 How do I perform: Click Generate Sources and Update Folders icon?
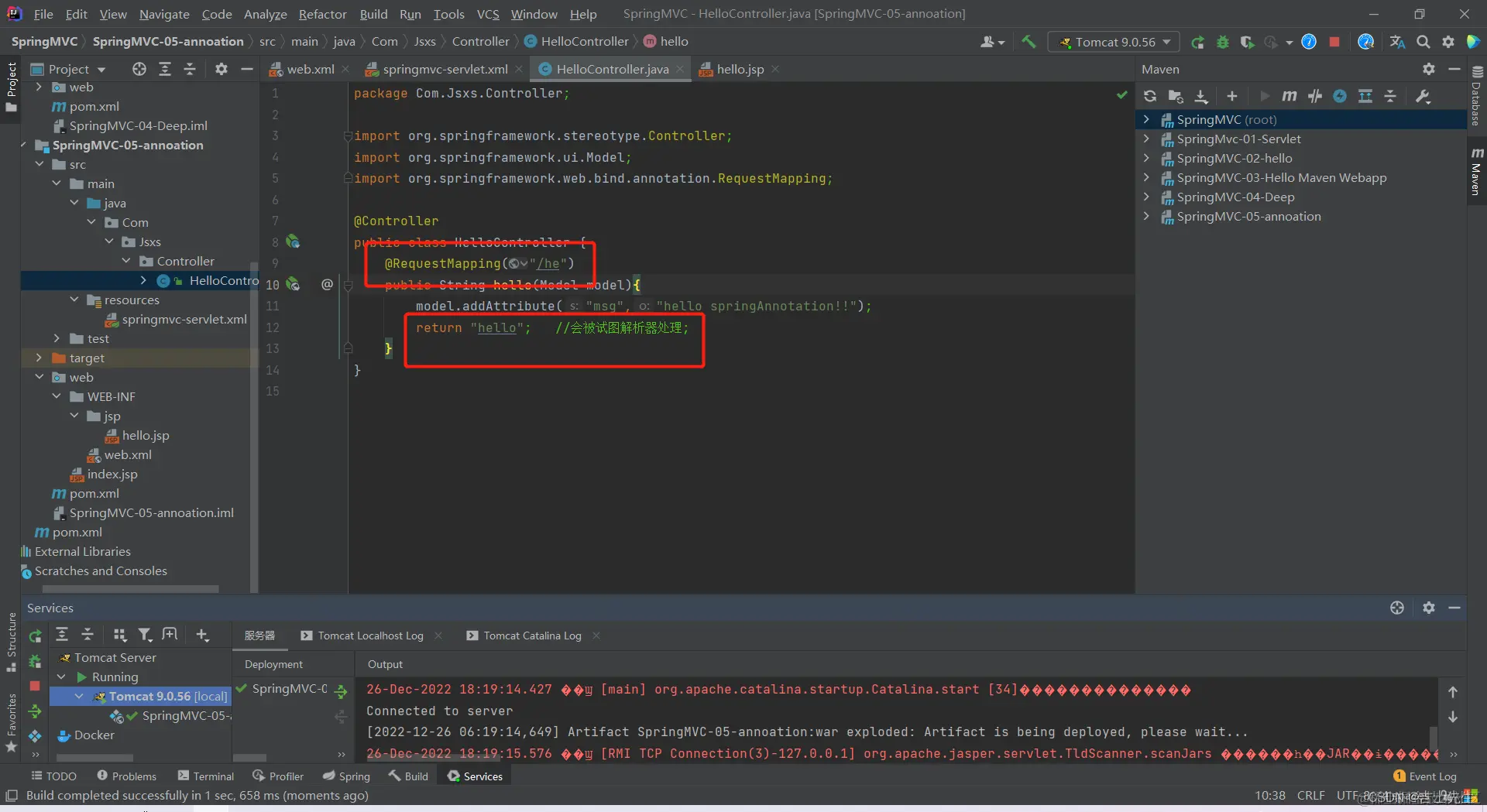click(1176, 96)
